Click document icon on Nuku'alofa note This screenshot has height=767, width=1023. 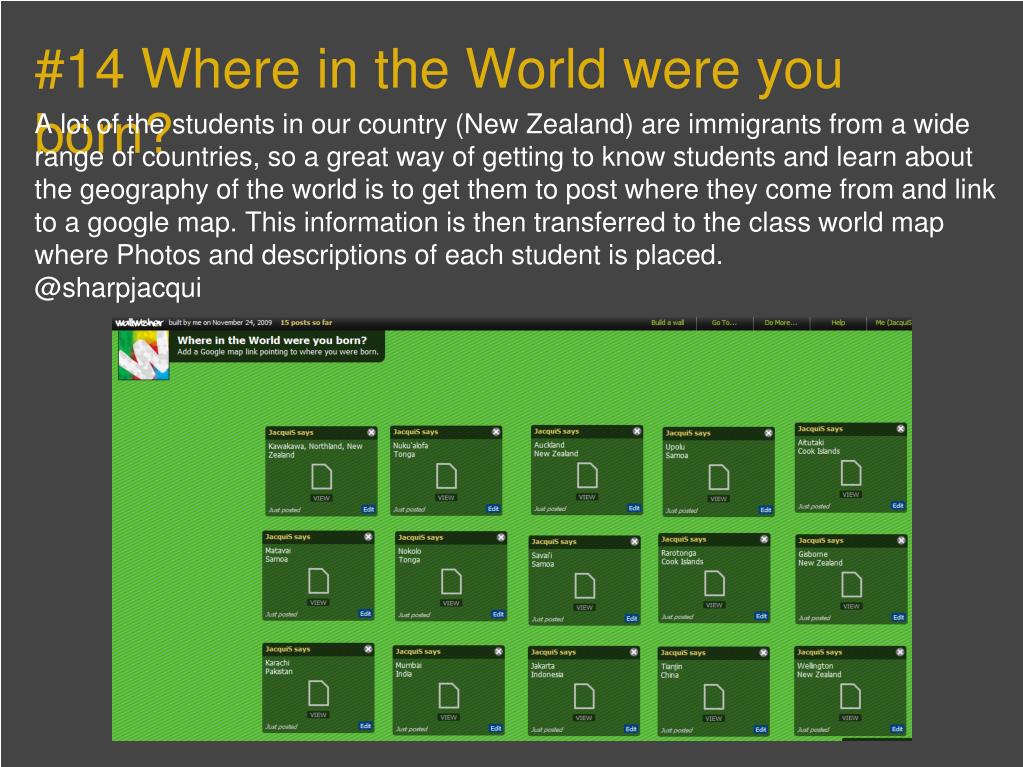click(446, 476)
